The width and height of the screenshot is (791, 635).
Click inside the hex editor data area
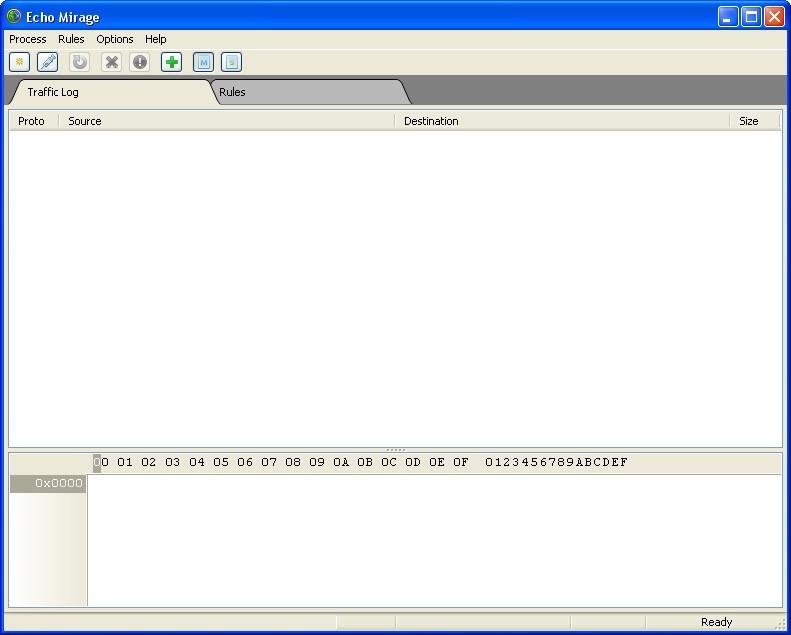pyautogui.click(x=434, y=540)
